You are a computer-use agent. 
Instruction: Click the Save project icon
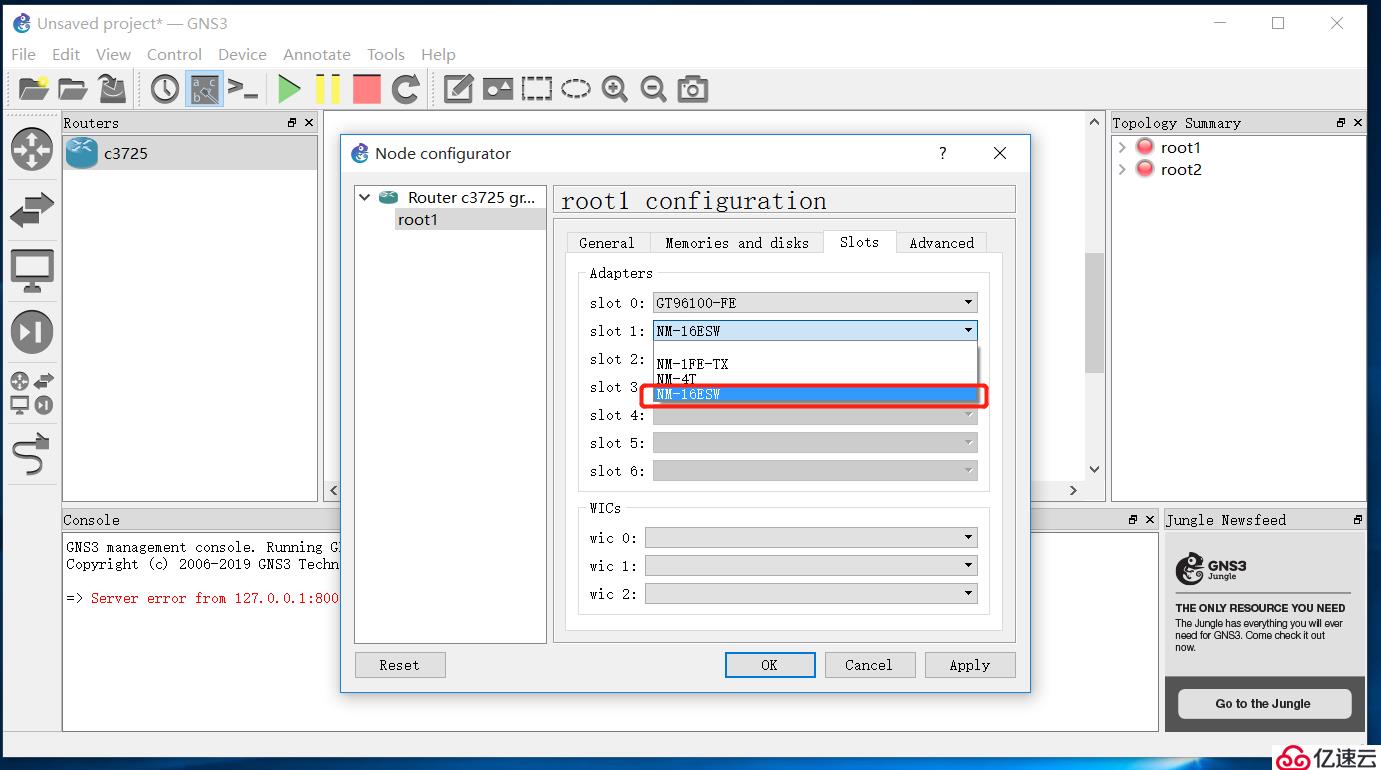coord(112,89)
